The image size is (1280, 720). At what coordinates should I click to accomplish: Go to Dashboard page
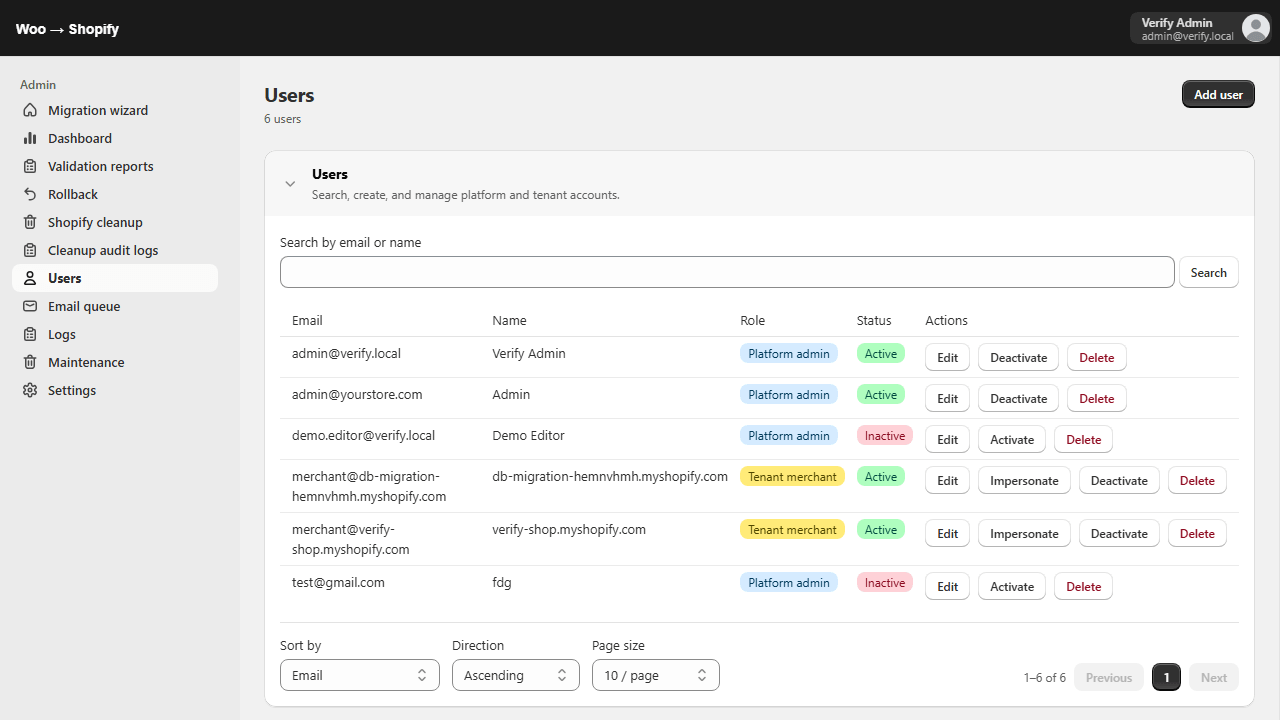115,138
